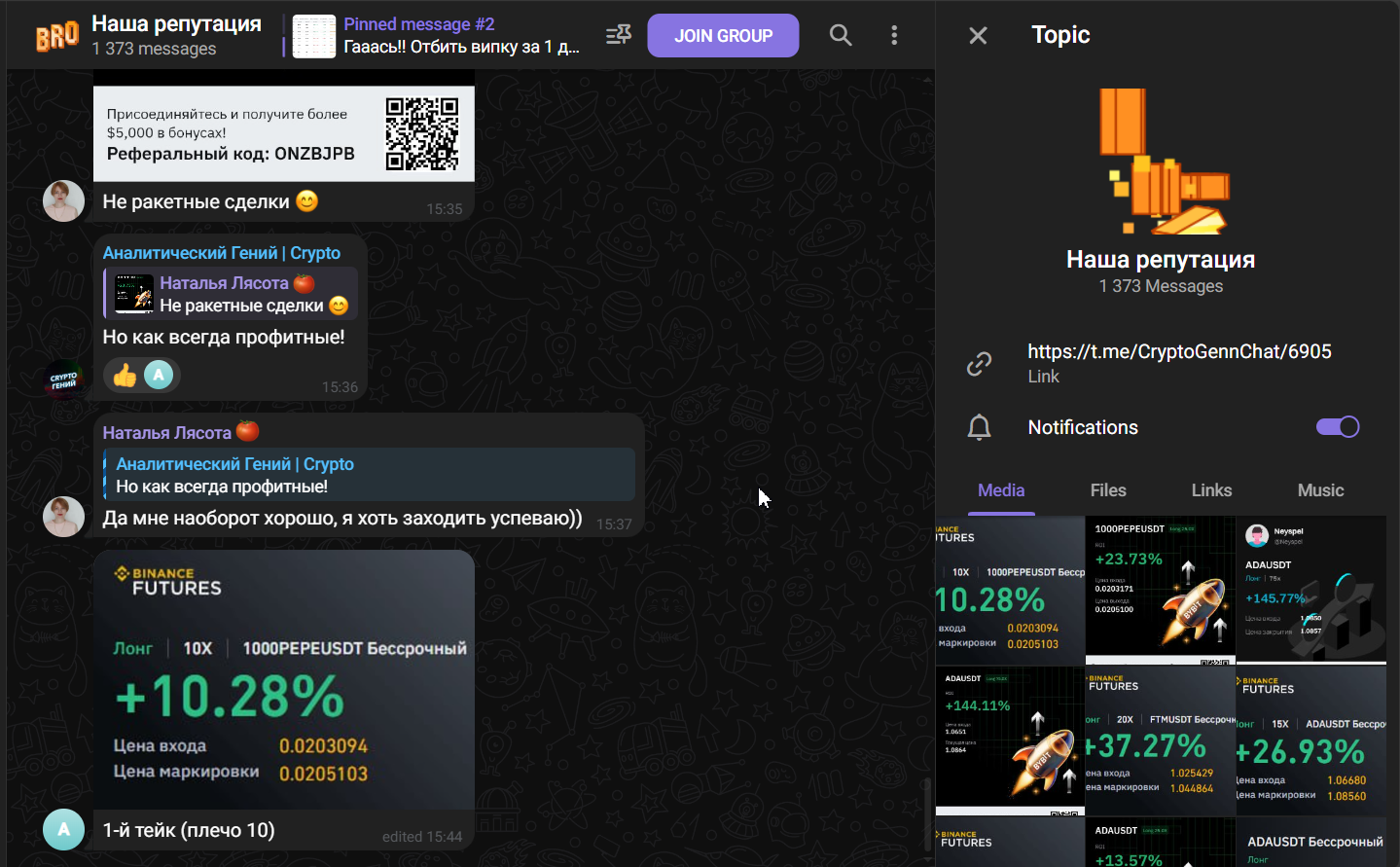Image resolution: width=1400 pixels, height=867 pixels.
Task: Open media thumbnail showing +144.11%
Action: 1010,741
